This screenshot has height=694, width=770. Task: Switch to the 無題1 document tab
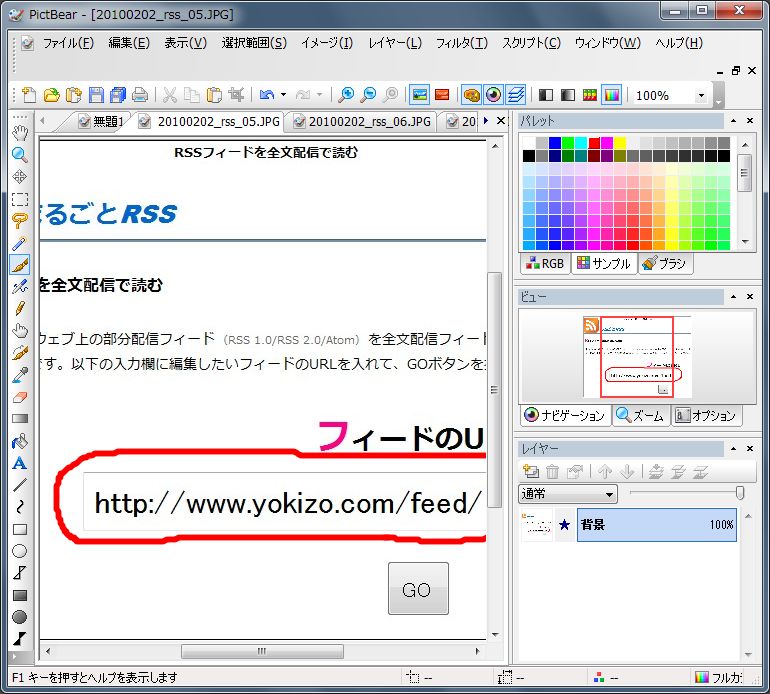[x=101, y=121]
